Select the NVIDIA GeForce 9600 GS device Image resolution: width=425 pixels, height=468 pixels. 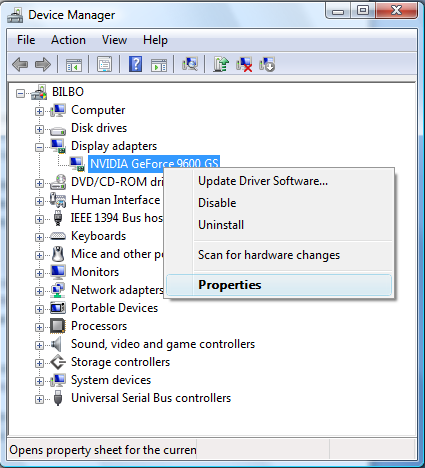154,163
